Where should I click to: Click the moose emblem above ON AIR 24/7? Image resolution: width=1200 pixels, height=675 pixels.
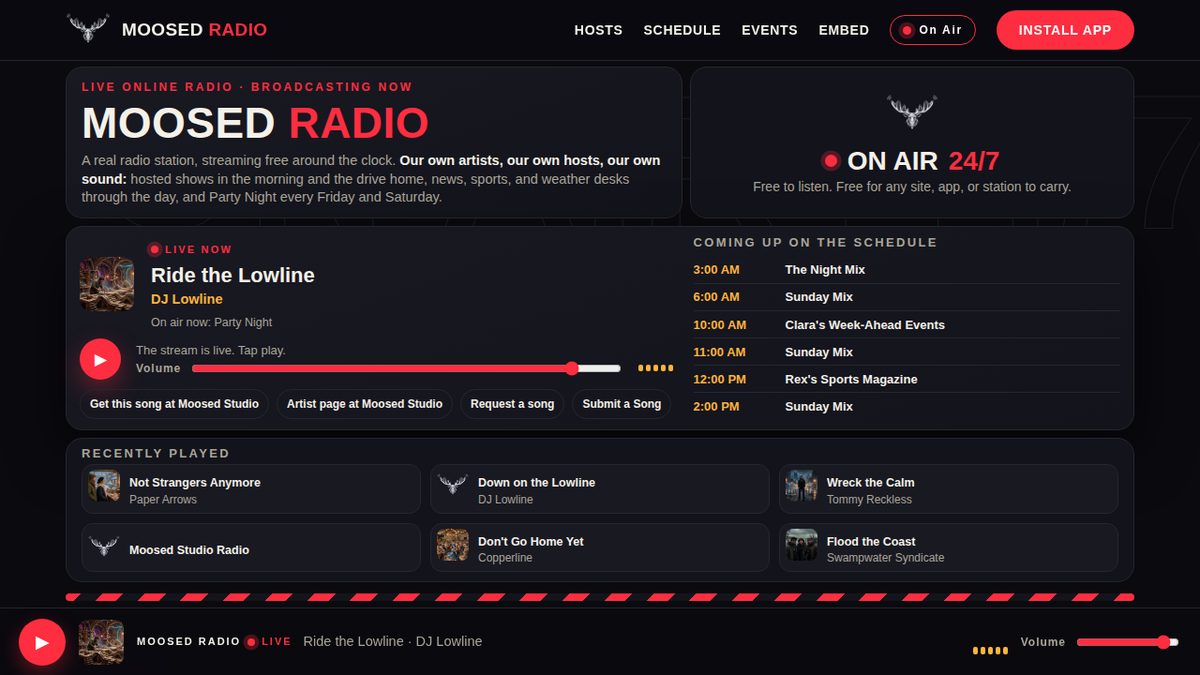click(x=912, y=111)
